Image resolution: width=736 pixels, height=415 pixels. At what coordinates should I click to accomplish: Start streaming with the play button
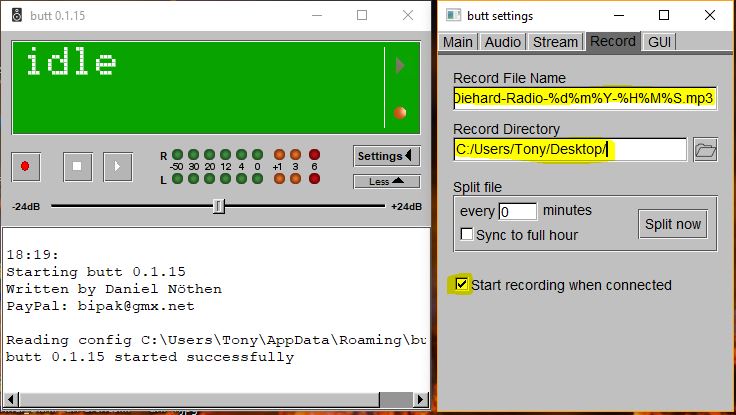coord(118,166)
